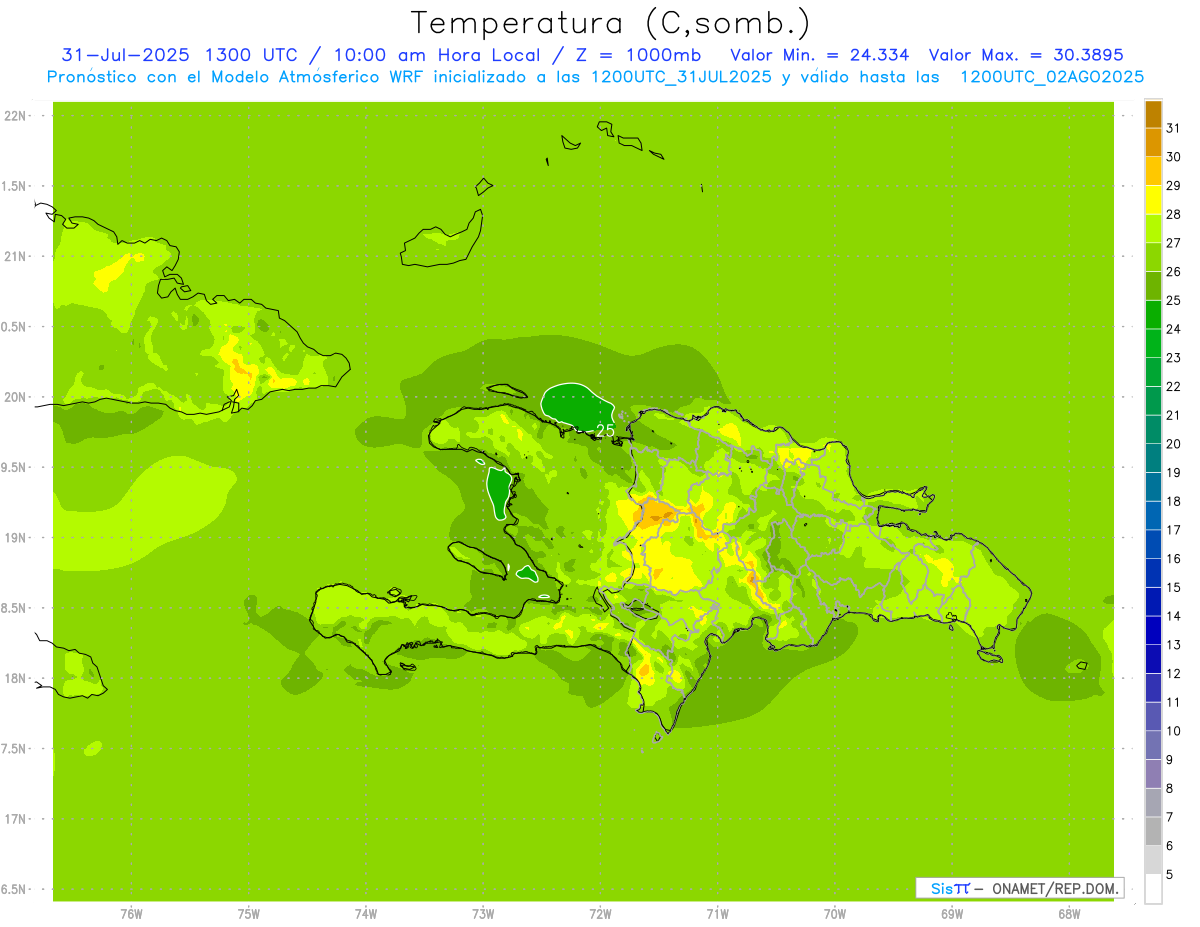This screenshot has width=1200, height=927.
Task: Click the "ONAMET/REP.DOM." credit label
Action: 1054,888
